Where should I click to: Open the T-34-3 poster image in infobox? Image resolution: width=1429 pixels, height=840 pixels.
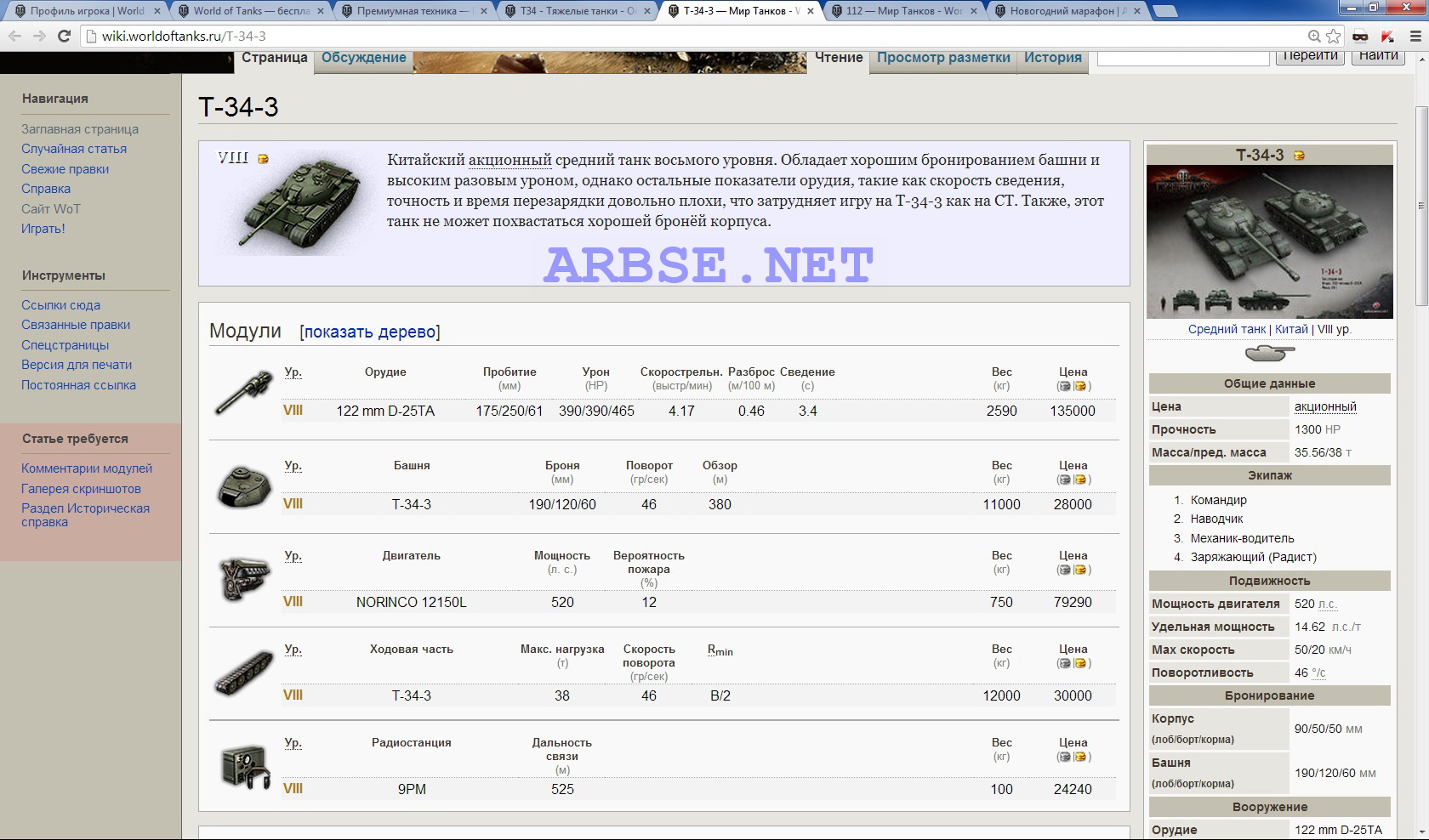pyautogui.click(x=1269, y=242)
